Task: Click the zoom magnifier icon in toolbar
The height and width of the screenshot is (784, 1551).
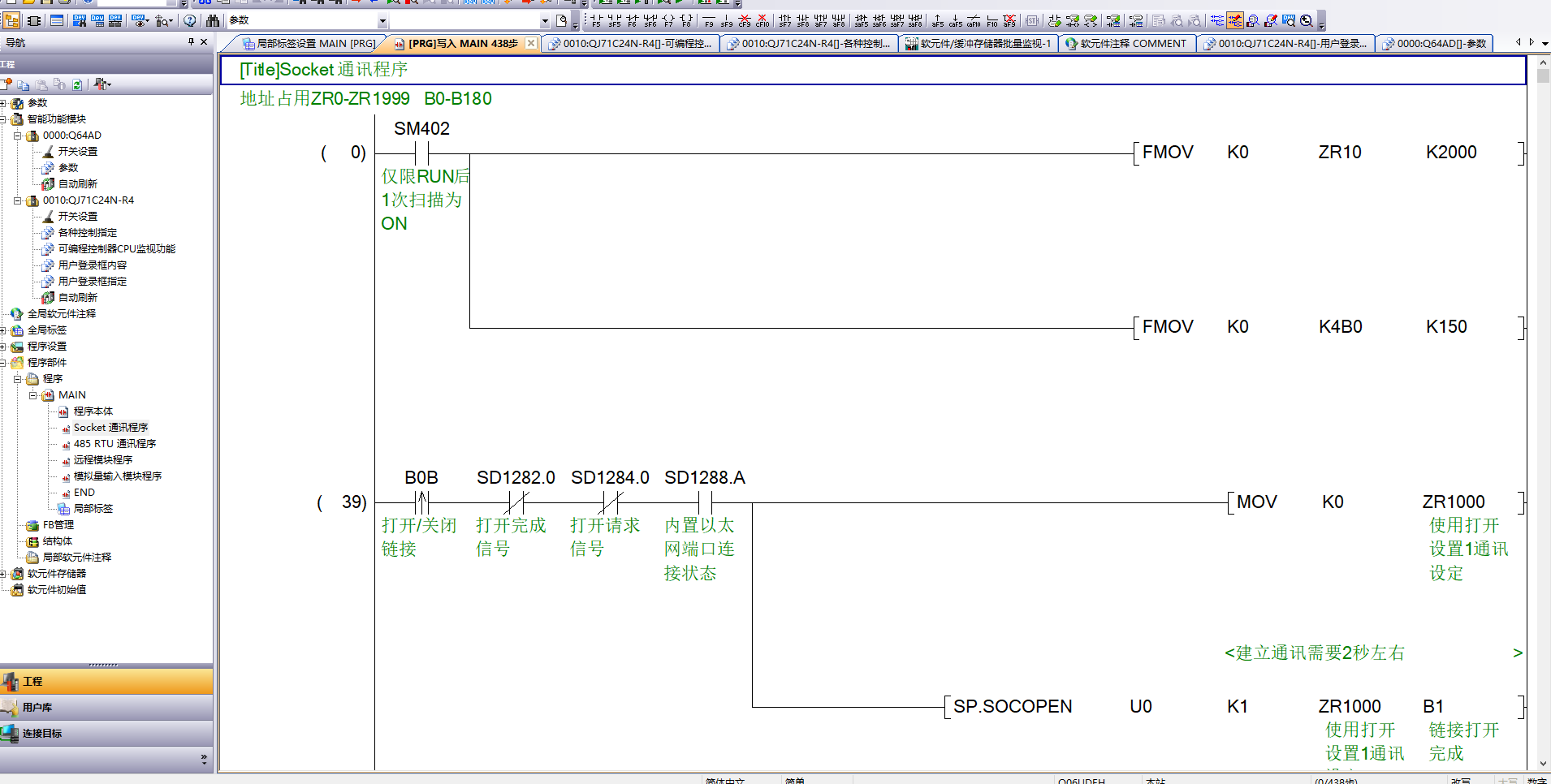Action: pyautogui.click(x=1306, y=21)
